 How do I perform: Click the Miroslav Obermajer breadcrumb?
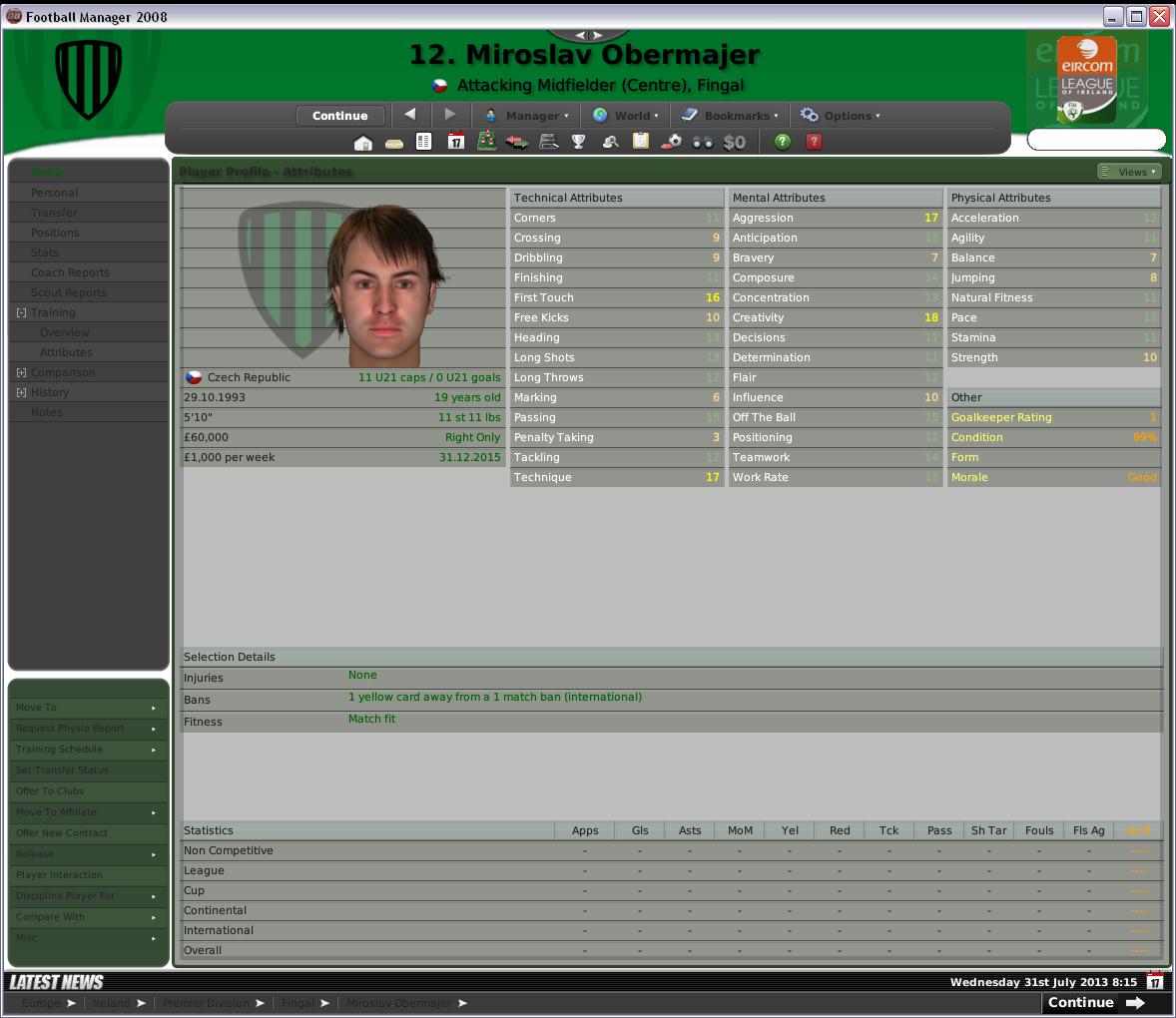click(x=399, y=1003)
